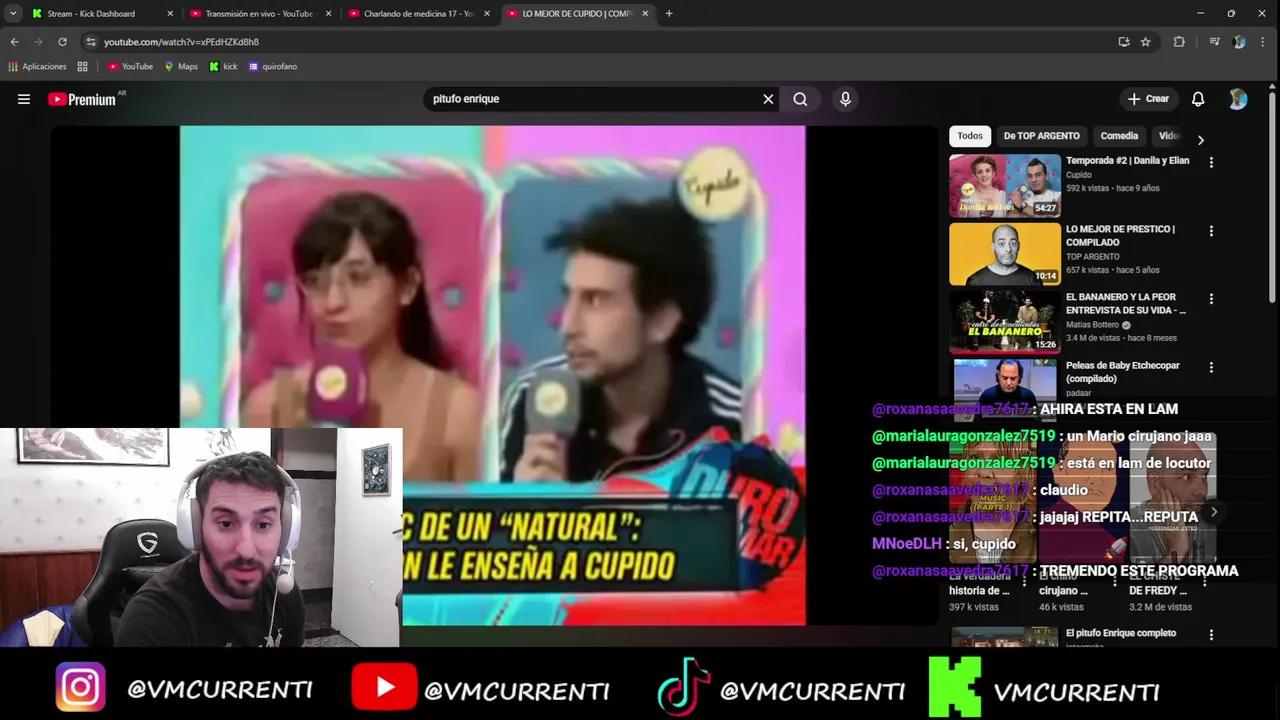The height and width of the screenshot is (720, 1280).
Task: Clear the search text with the X
Action: coord(768,99)
